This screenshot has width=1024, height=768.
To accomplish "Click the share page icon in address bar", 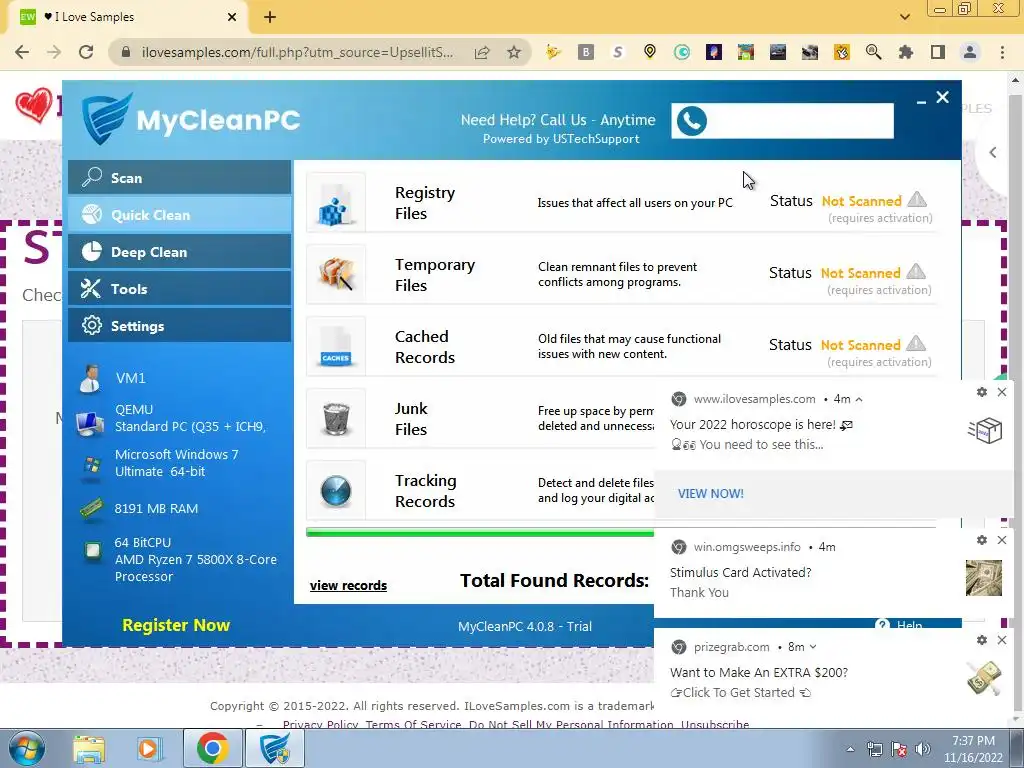I will click(482, 52).
